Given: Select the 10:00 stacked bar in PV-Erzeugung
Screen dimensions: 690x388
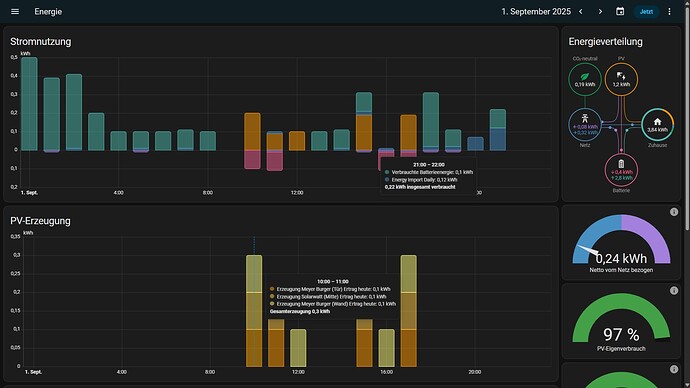Looking at the screenshot, I should click(x=254, y=311).
